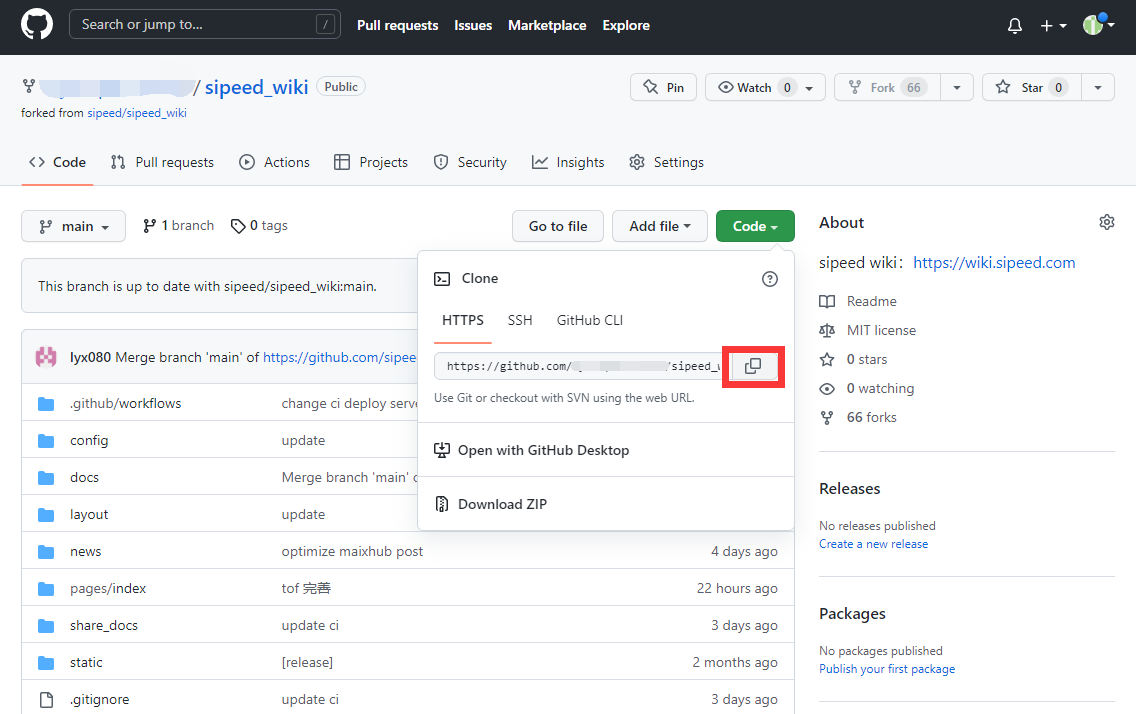Click the MIT license scales icon
Screen dimensions: 1136x714
point(827,330)
